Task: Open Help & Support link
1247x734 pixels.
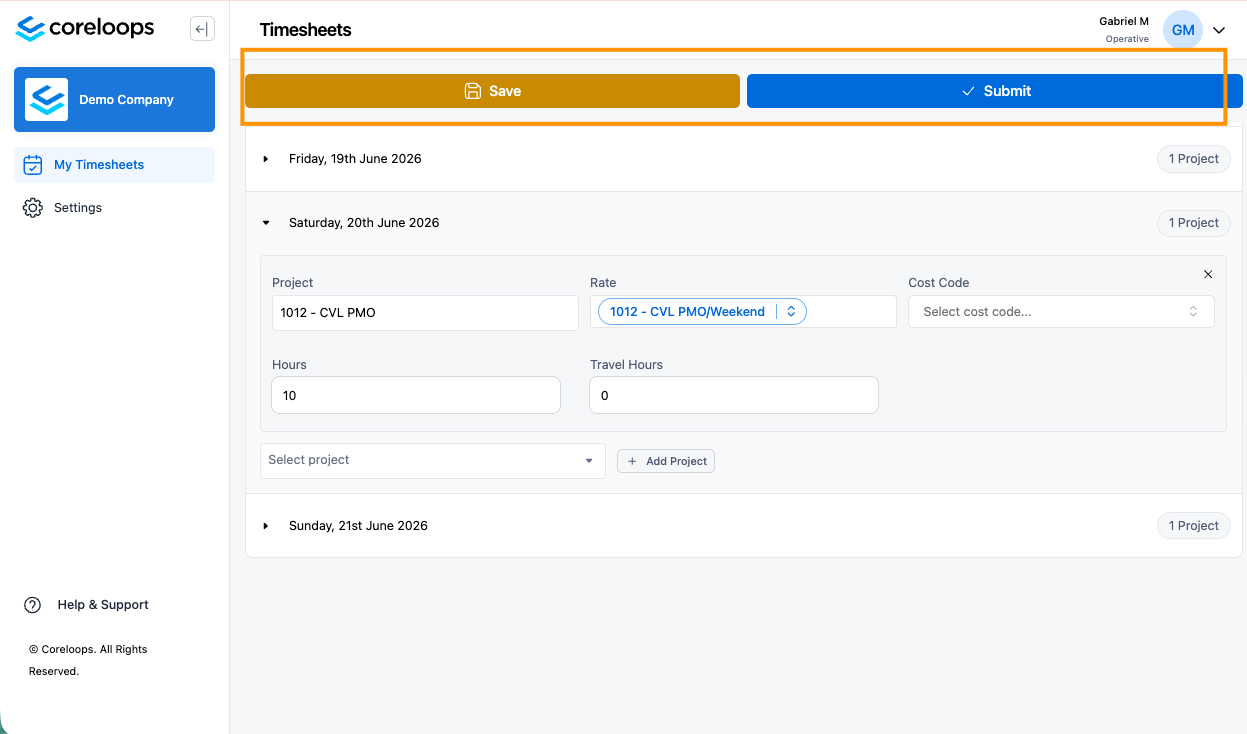Action: (x=87, y=605)
